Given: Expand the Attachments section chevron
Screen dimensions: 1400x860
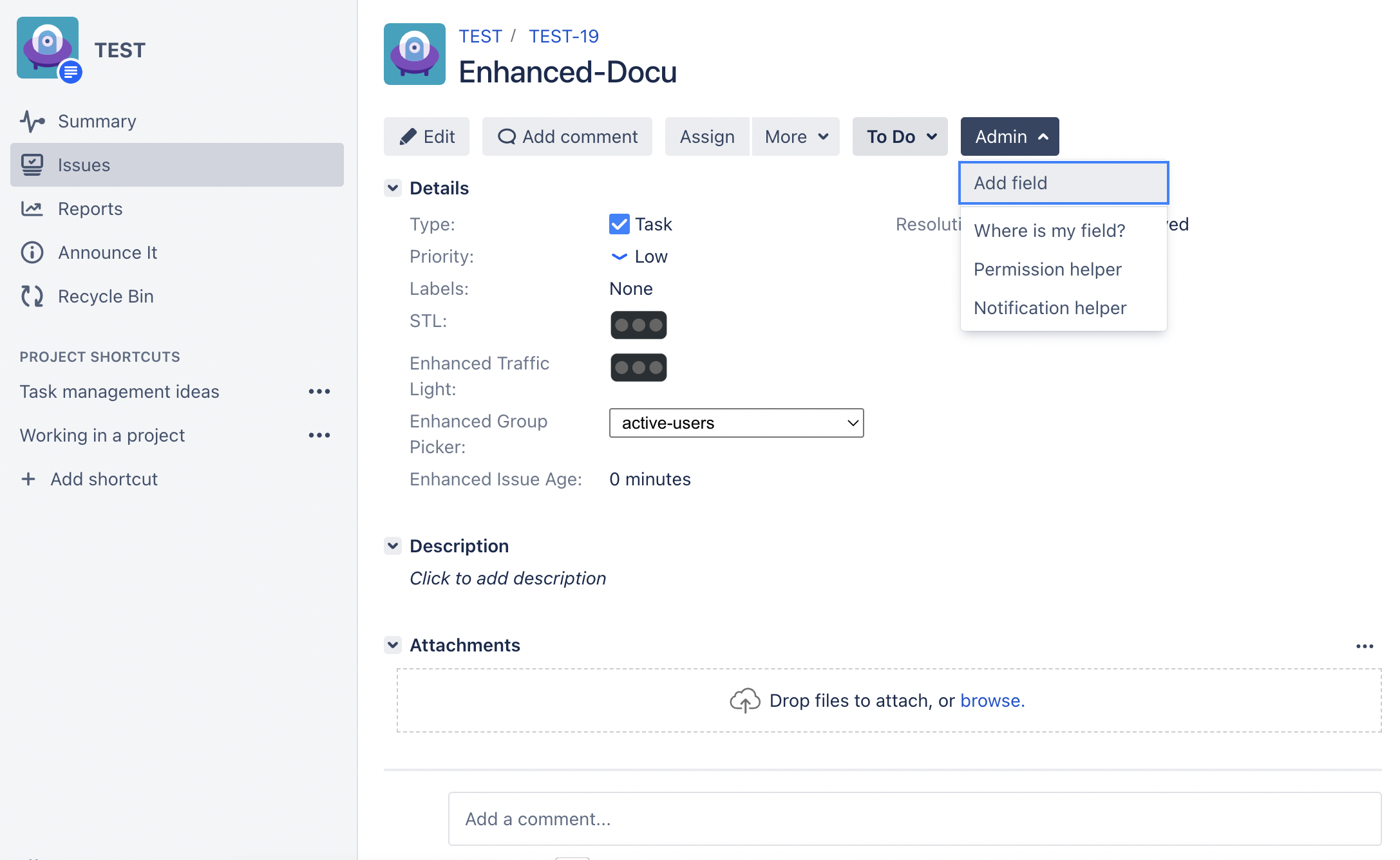Looking at the screenshot, I should [393, 644].
